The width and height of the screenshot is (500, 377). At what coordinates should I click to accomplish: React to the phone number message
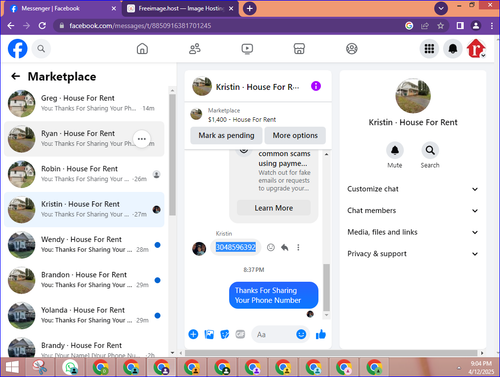[271, 247]
